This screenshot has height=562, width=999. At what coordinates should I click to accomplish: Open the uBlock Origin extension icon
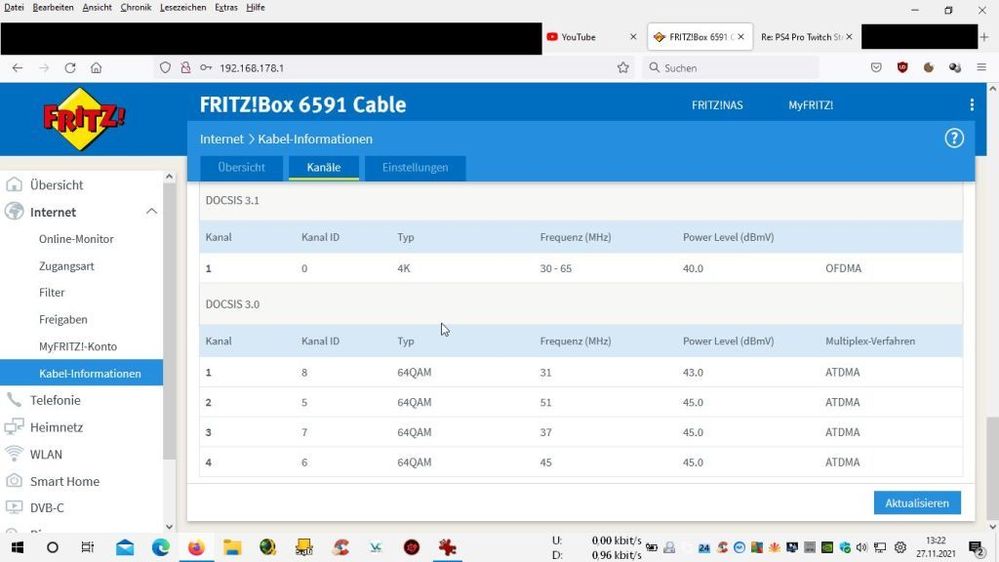point(902,68)
